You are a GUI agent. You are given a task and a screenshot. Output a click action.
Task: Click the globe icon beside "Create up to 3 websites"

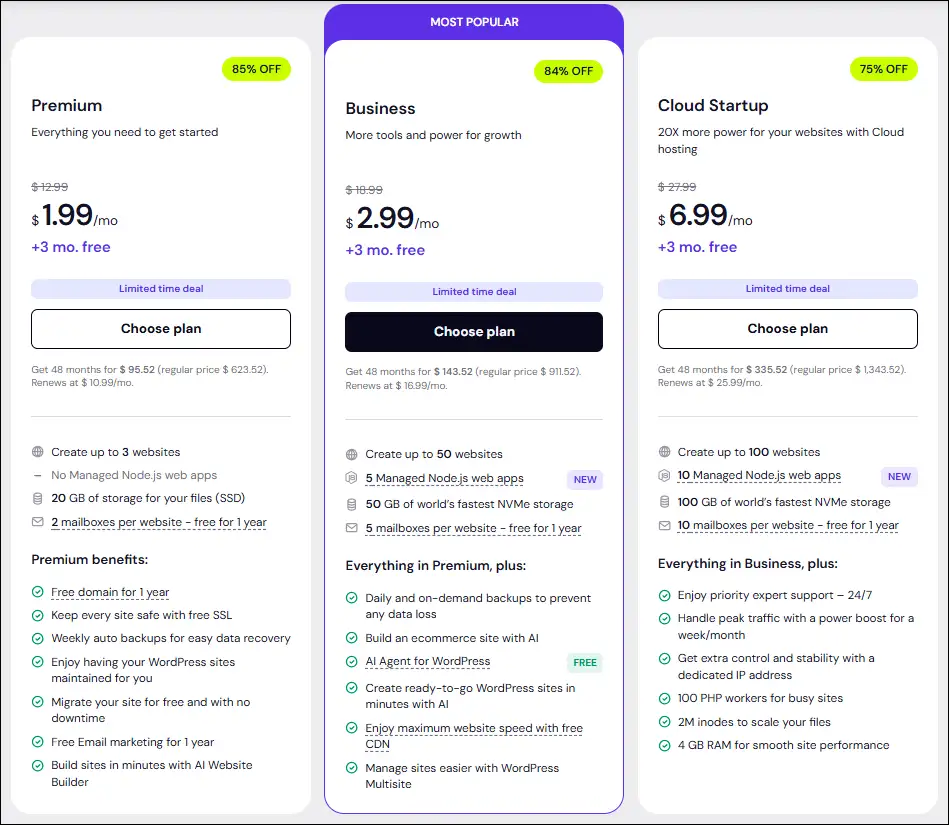[x=37, y=451]
